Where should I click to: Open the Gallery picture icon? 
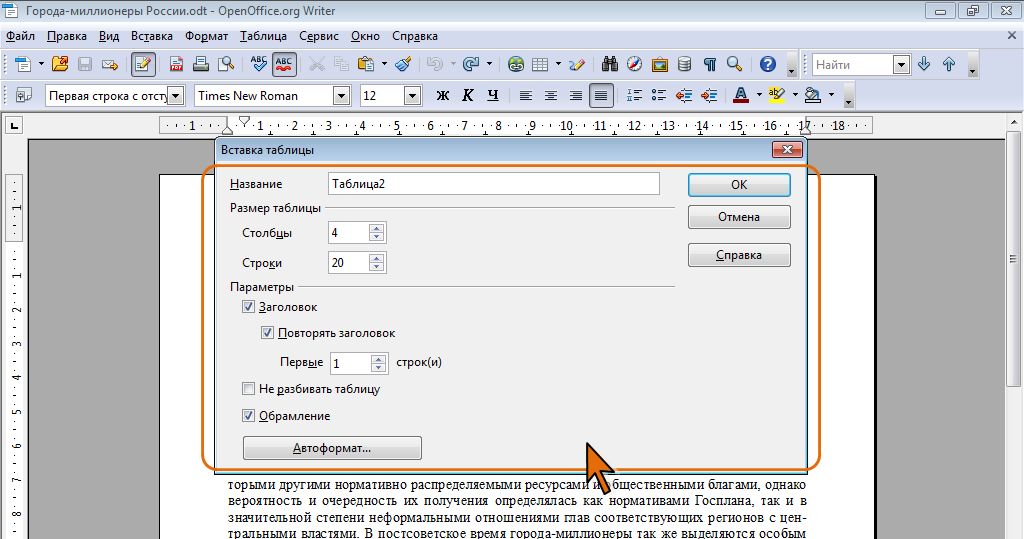[660, 64]
